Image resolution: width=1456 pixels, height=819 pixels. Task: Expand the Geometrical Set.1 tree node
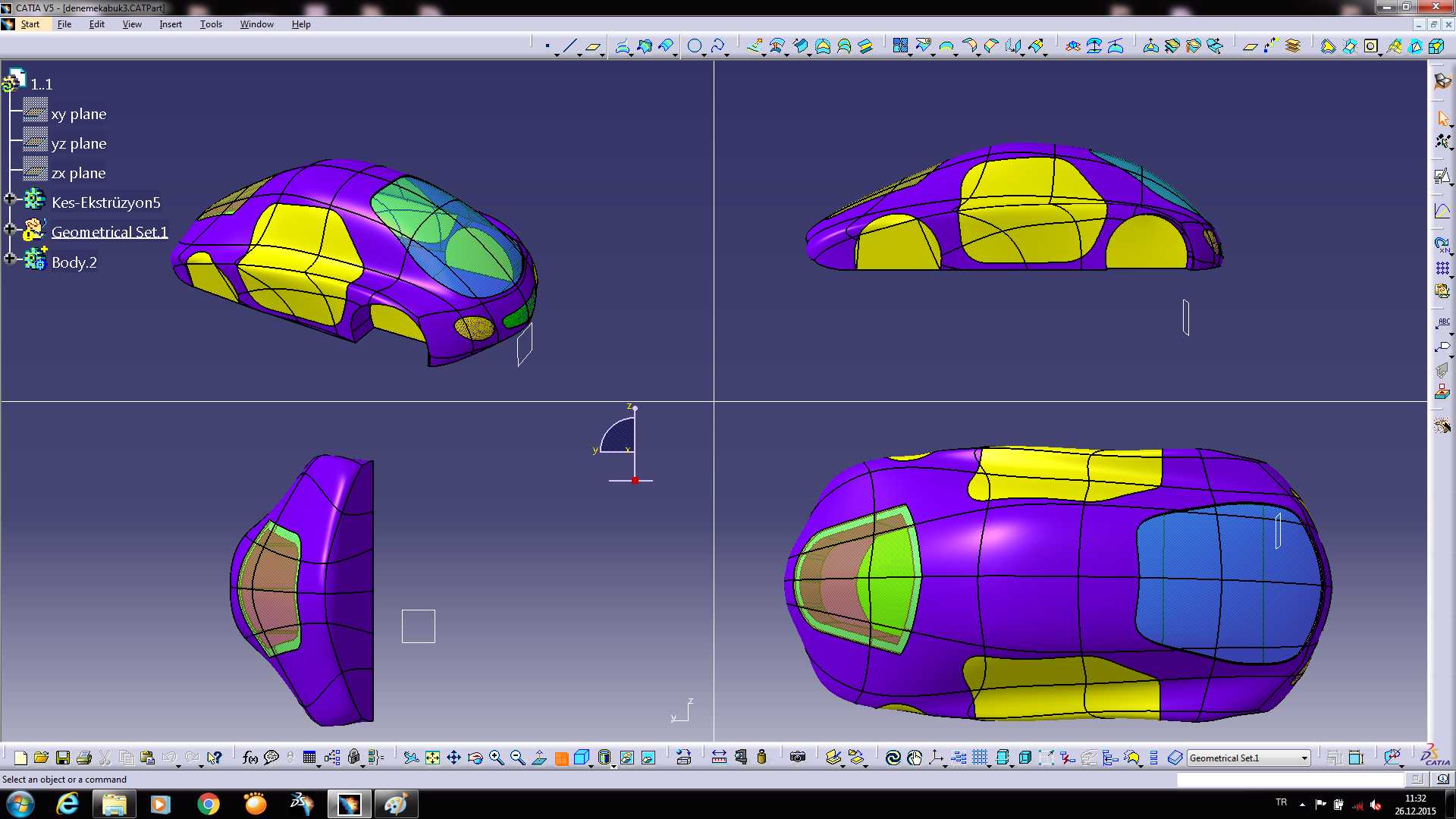pyautogui.click(x=10, y=228)
